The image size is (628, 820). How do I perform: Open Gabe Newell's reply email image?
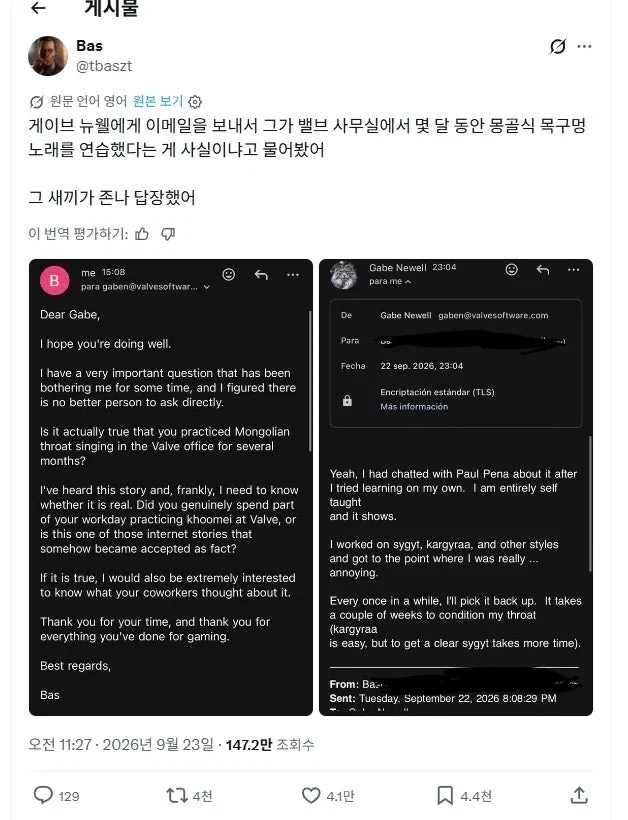click(x=456, y=487)
